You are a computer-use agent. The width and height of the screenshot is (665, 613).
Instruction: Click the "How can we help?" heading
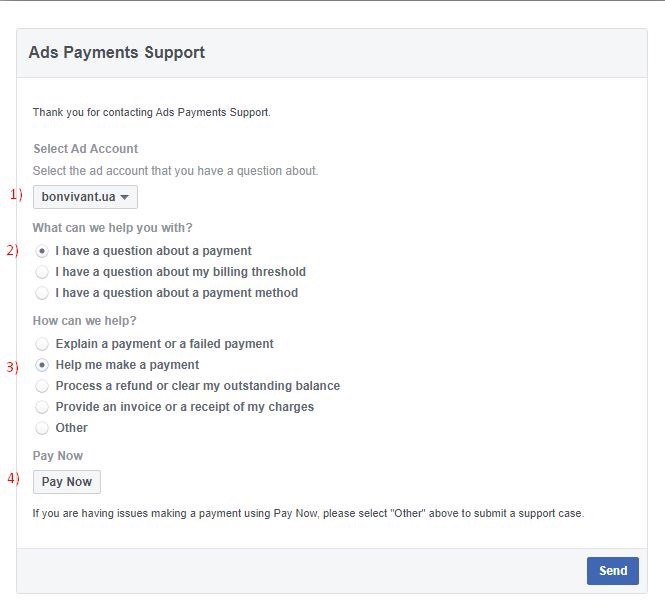[84, 321]
